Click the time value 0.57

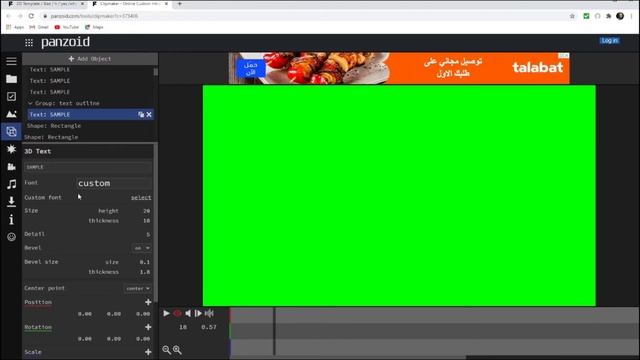pos(209,327)
